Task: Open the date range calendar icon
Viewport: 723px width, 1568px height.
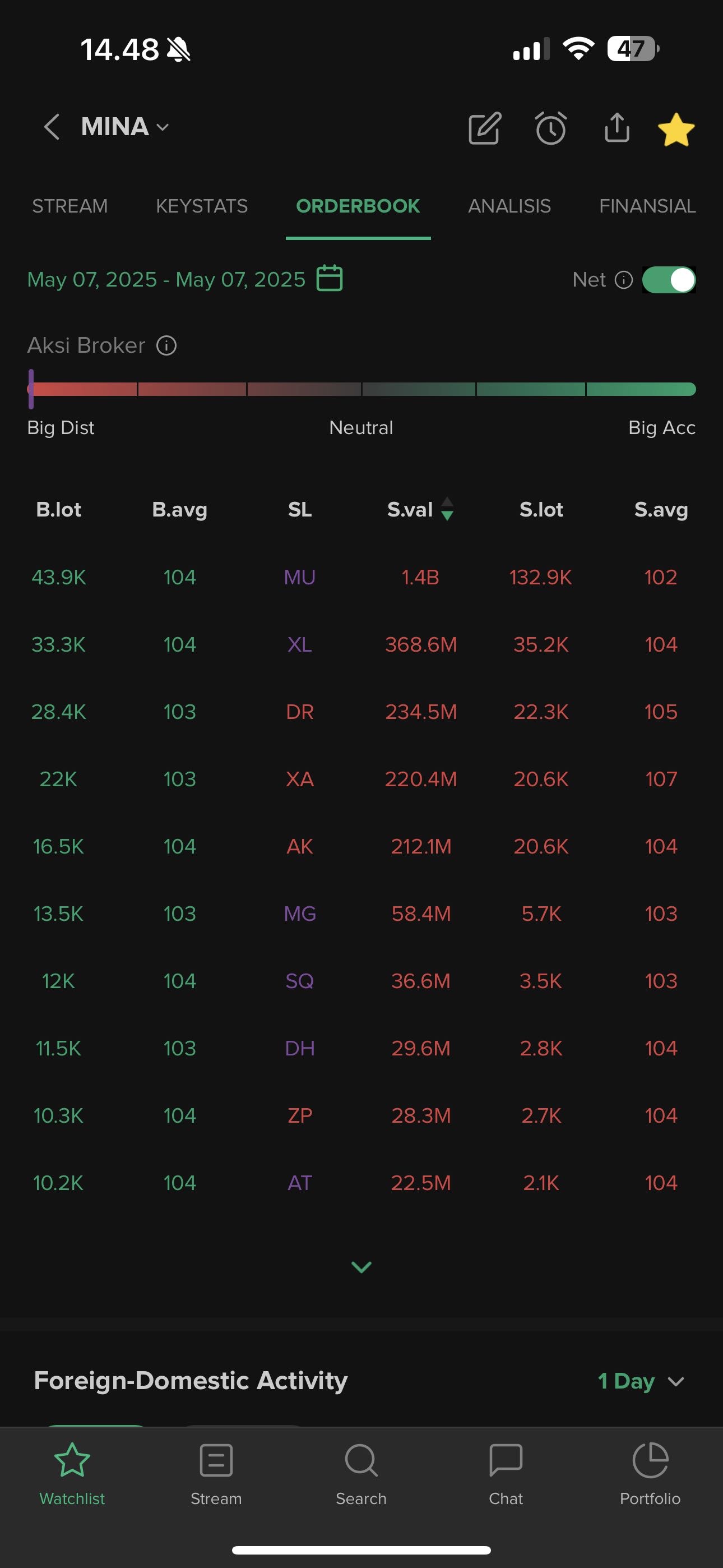Action: tap(330, 279)
